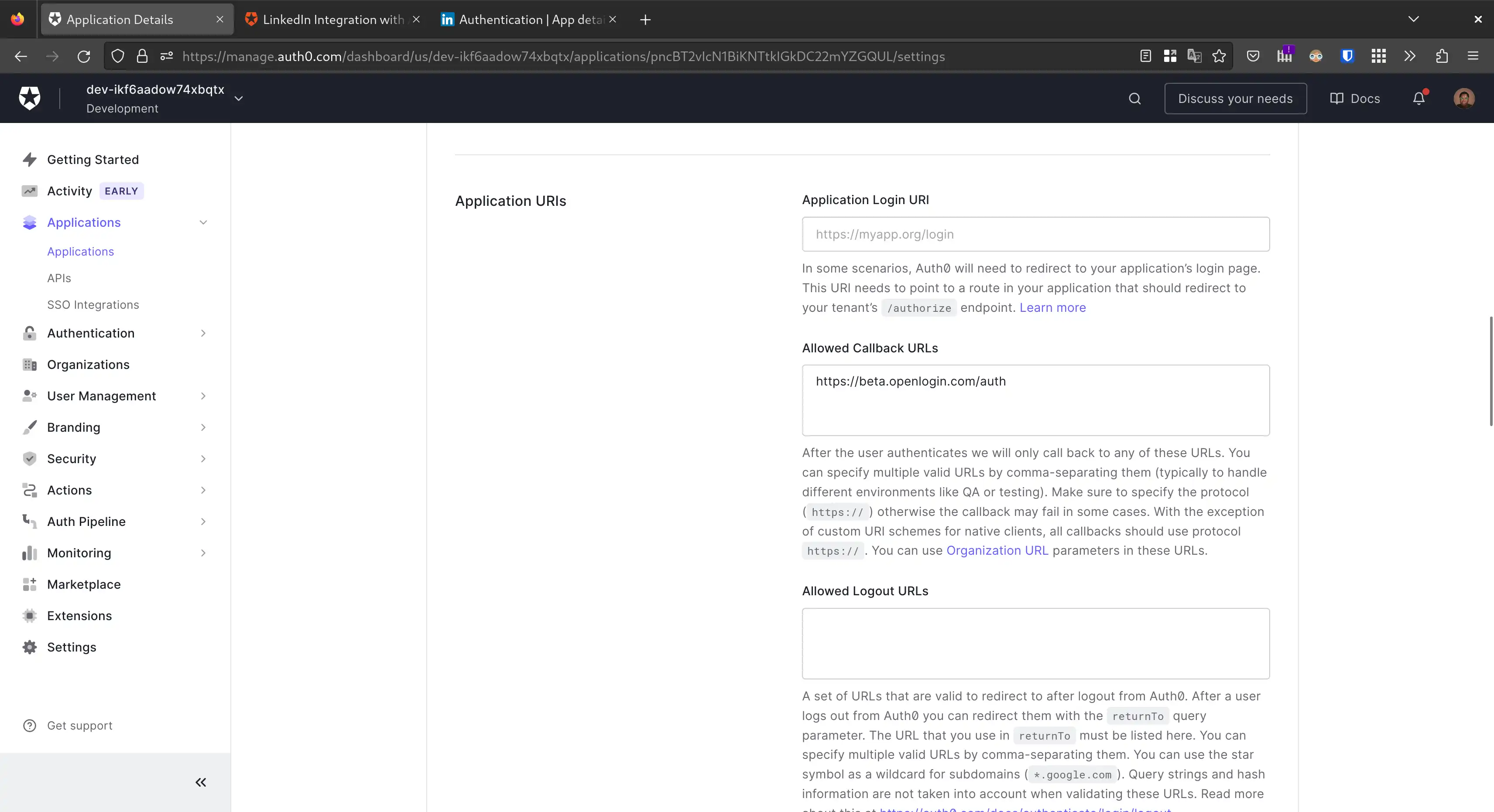The height and width of the screenshot is (812, 1494).
Task: Open the Organization URL link
Action: pyautogui.click(x=997, y=550)
